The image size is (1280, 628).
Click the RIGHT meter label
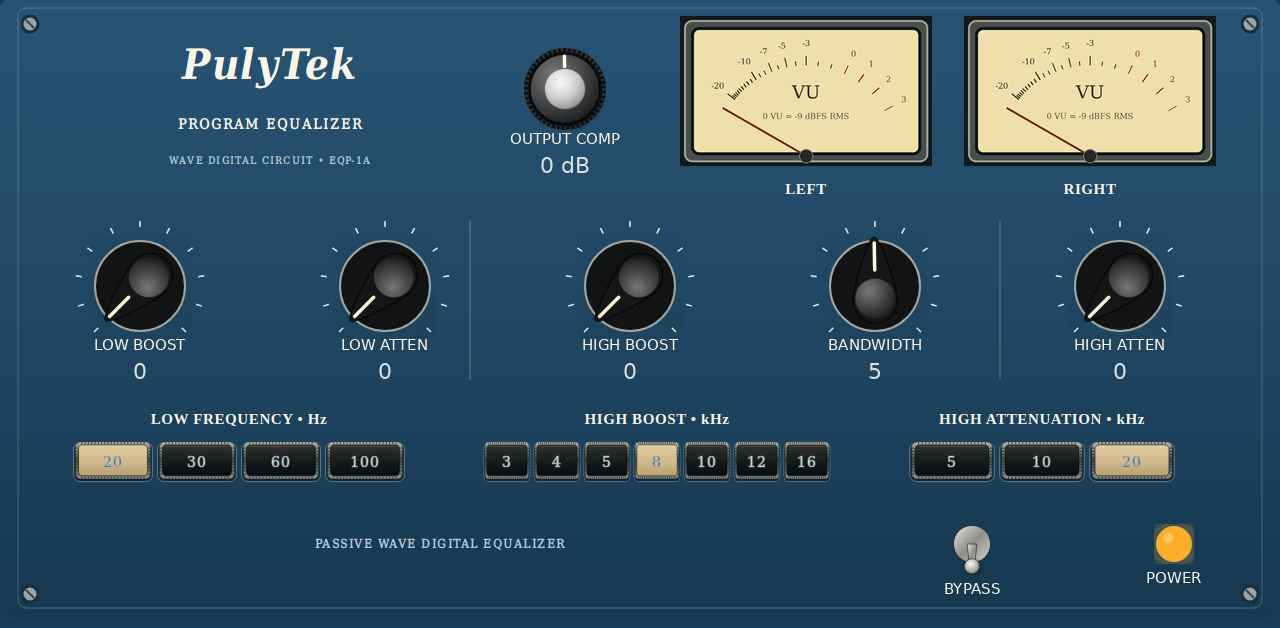click(1090, 189)
